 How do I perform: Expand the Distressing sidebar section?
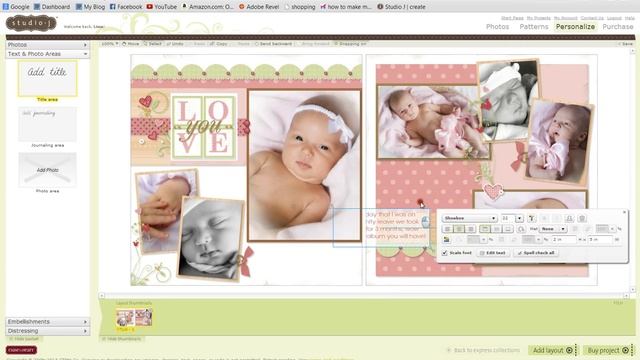tap(47, 331)
